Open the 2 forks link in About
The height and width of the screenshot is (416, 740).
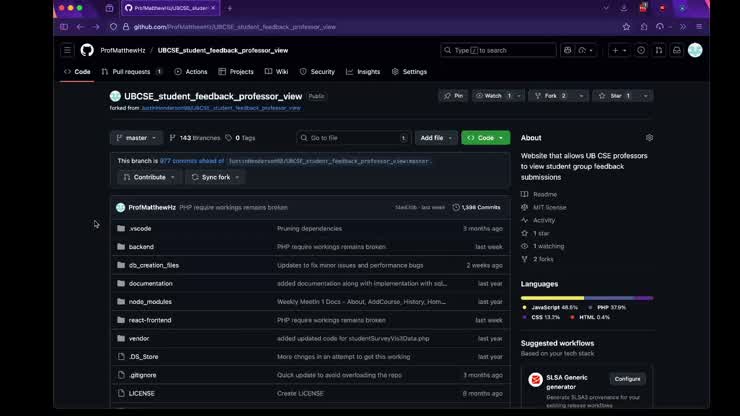537,259
